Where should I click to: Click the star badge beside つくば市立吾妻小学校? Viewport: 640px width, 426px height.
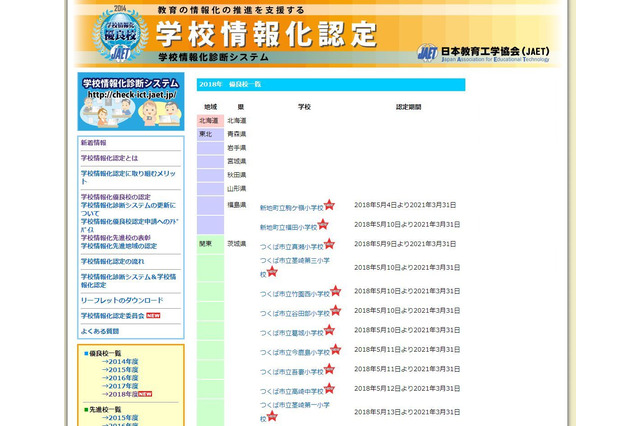click(x=329, y=369)
